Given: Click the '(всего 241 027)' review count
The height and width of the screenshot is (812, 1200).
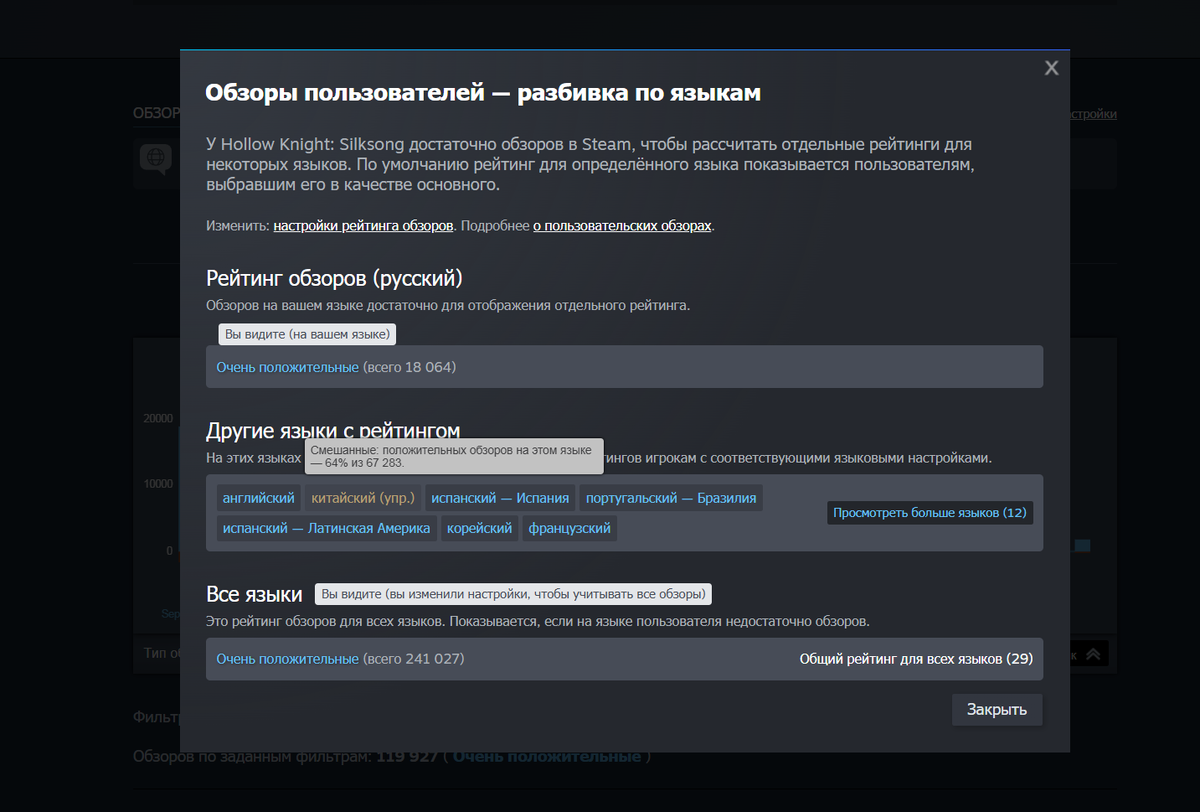Looking at the screenshot, I should coord(413,659).
